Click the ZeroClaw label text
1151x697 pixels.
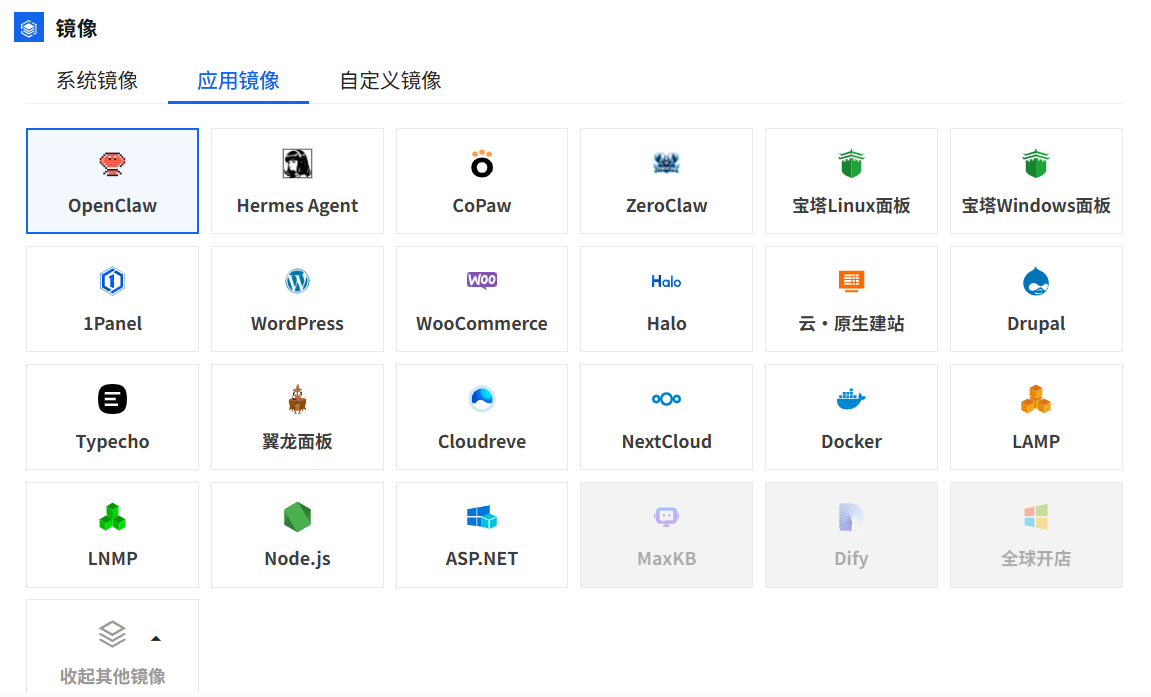click(x=667, y=205)
